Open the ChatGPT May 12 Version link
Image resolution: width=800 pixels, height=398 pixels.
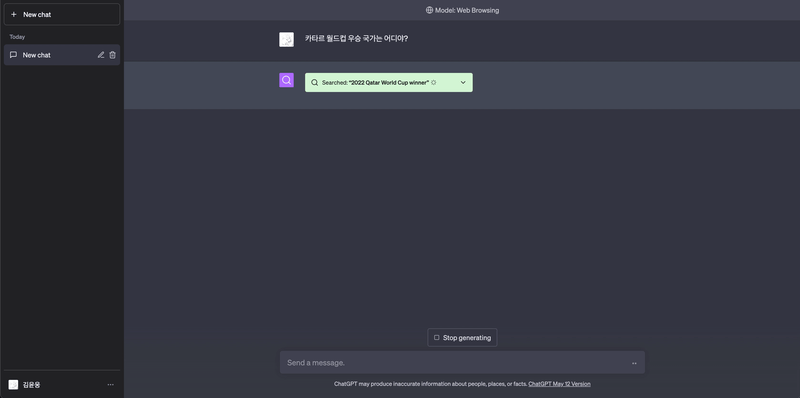(x=559, y=384)
